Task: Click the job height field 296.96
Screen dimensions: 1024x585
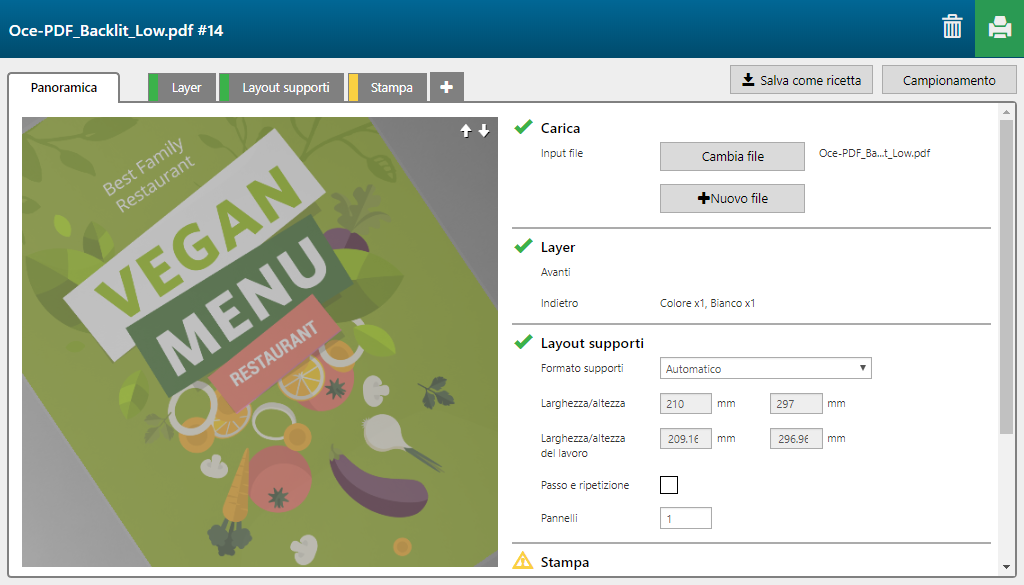Action: (x=796, y=439)
